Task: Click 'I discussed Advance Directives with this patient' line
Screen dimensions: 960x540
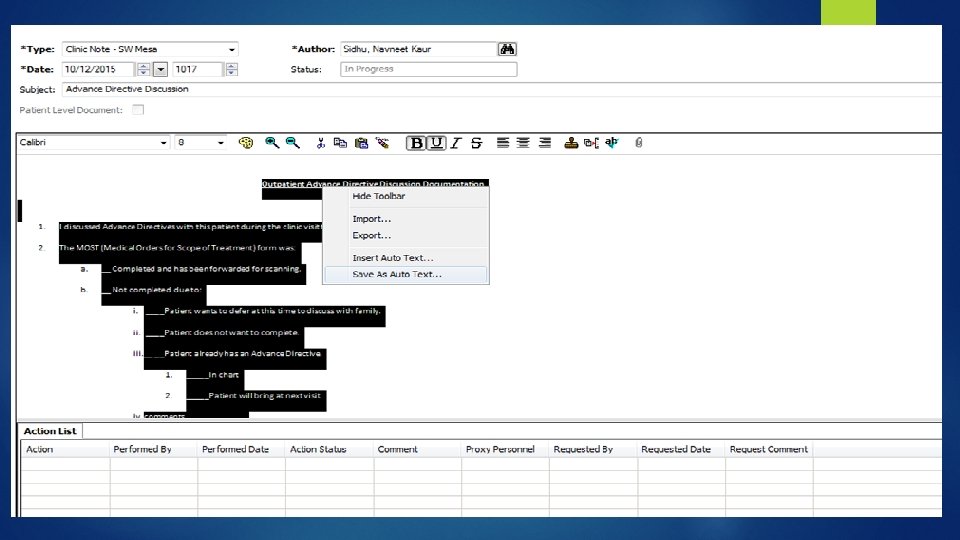Action: [190, 227]
